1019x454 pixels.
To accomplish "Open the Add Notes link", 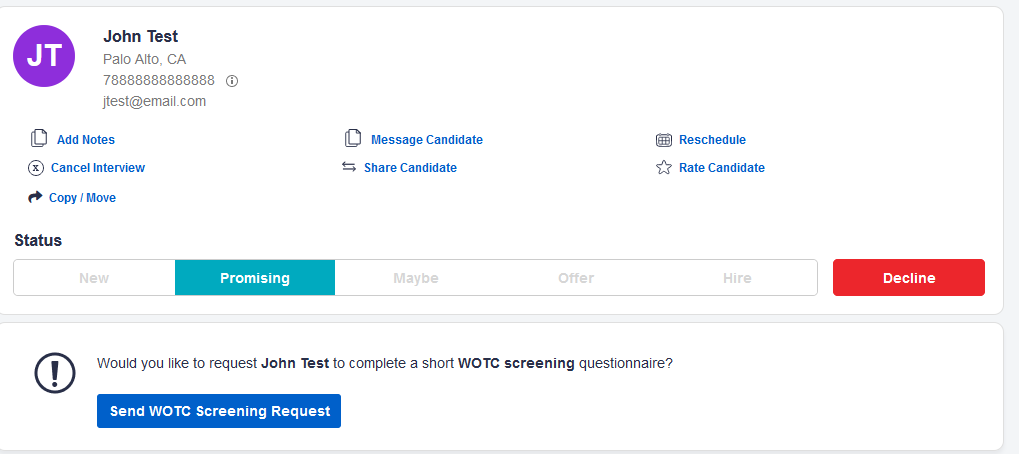I will click(86, 140).
